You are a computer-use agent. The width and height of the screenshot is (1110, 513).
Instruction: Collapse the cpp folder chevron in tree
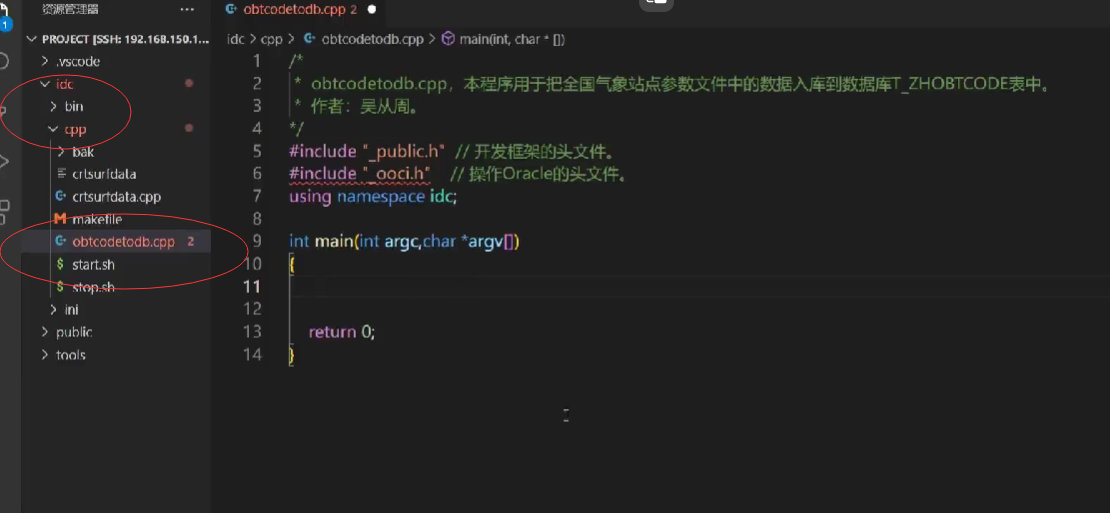pyautogui.click(x=54, y=129)
